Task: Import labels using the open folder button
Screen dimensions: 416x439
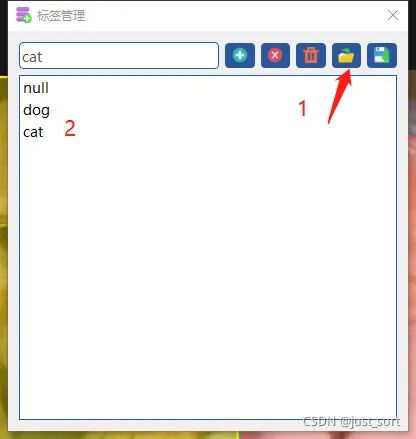Action: coord(346,55)
